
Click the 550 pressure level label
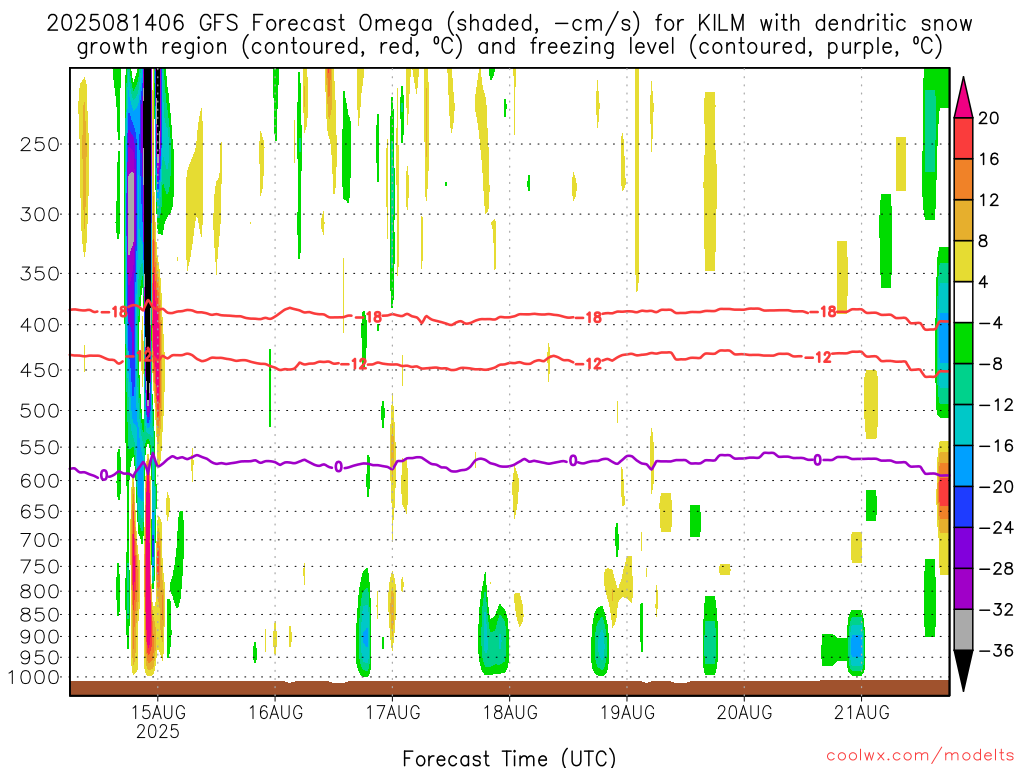tap(40, 447)
